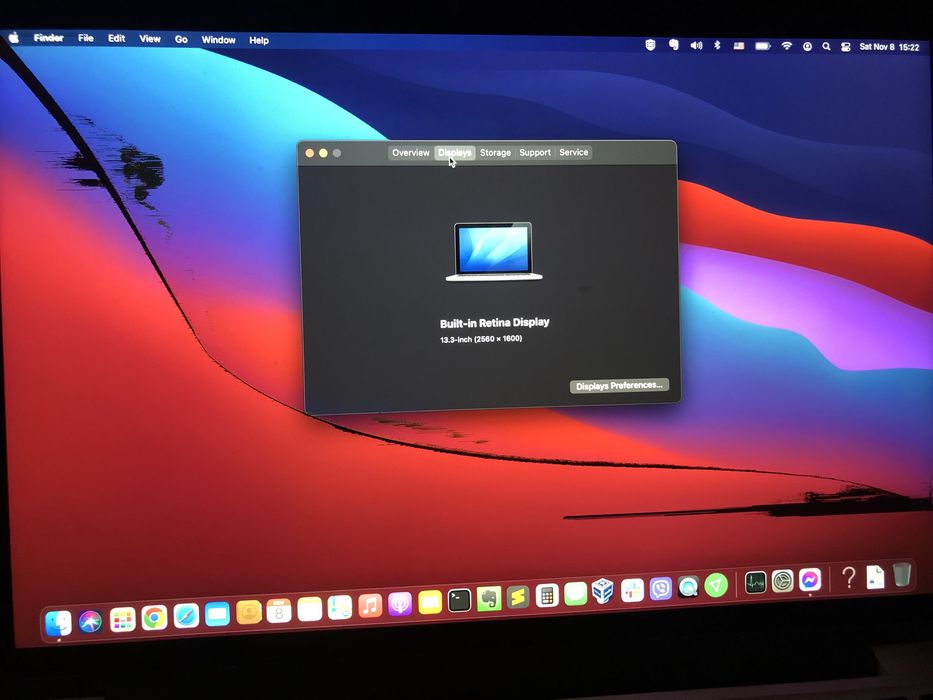Open System Preferences from the Dock
This screenshot has width=933, height=700.
[782, 581]
